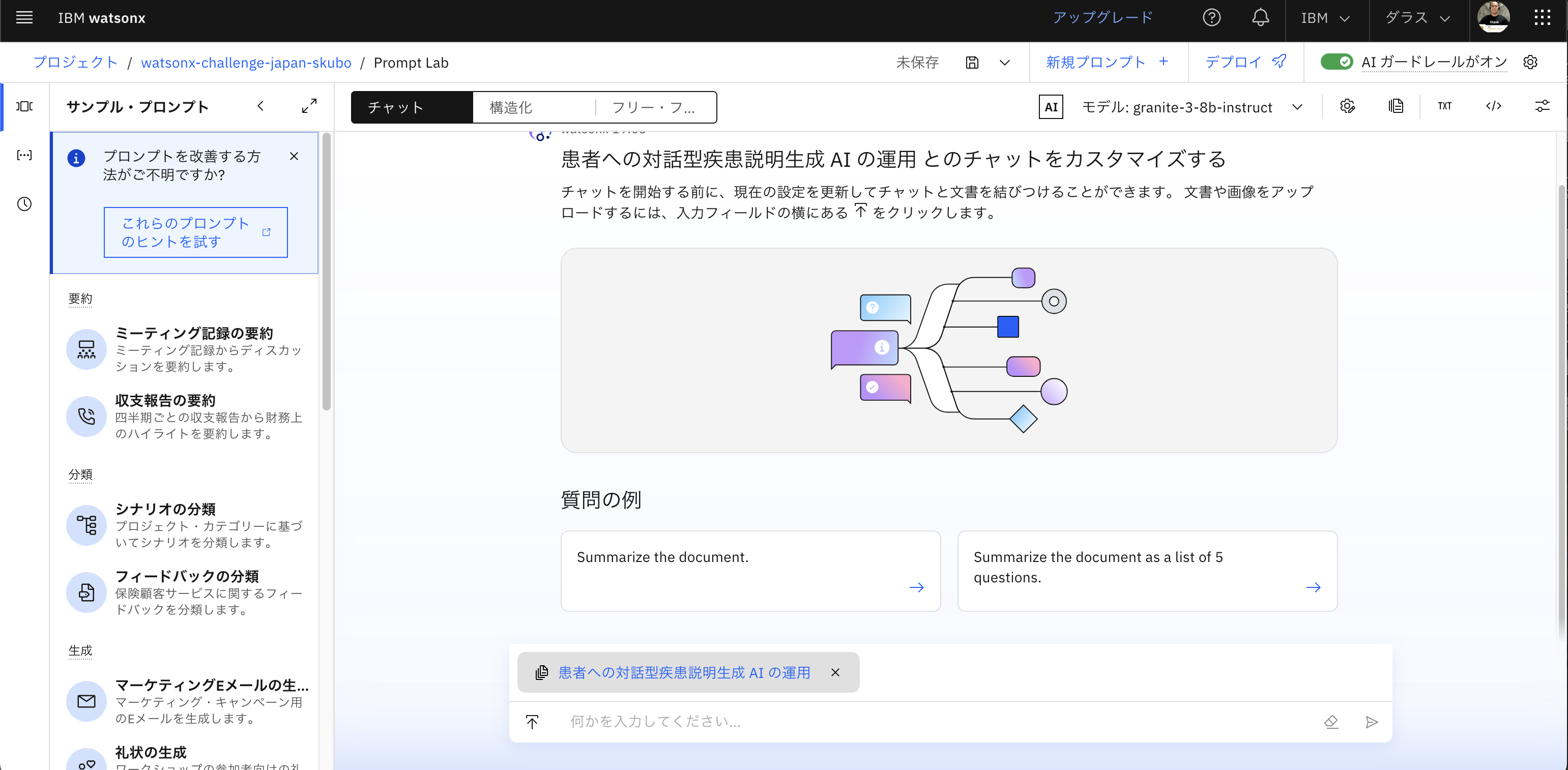The height and width of the screenshot is (770, 1568).
Task: Disable the AI ガードレール toggle
Action: point(1337,62)
